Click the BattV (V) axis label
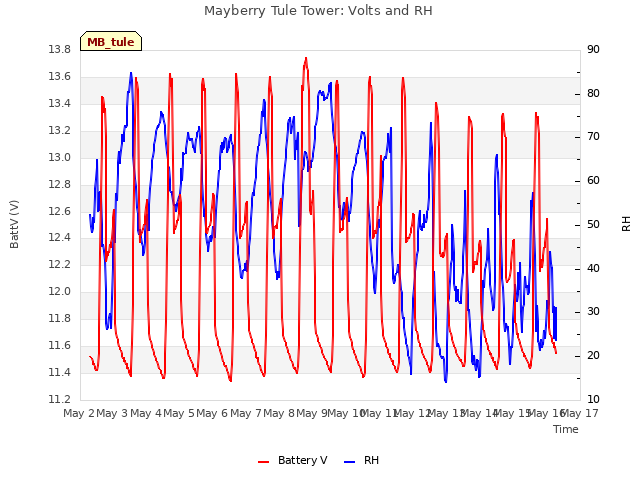 point(14,224)
